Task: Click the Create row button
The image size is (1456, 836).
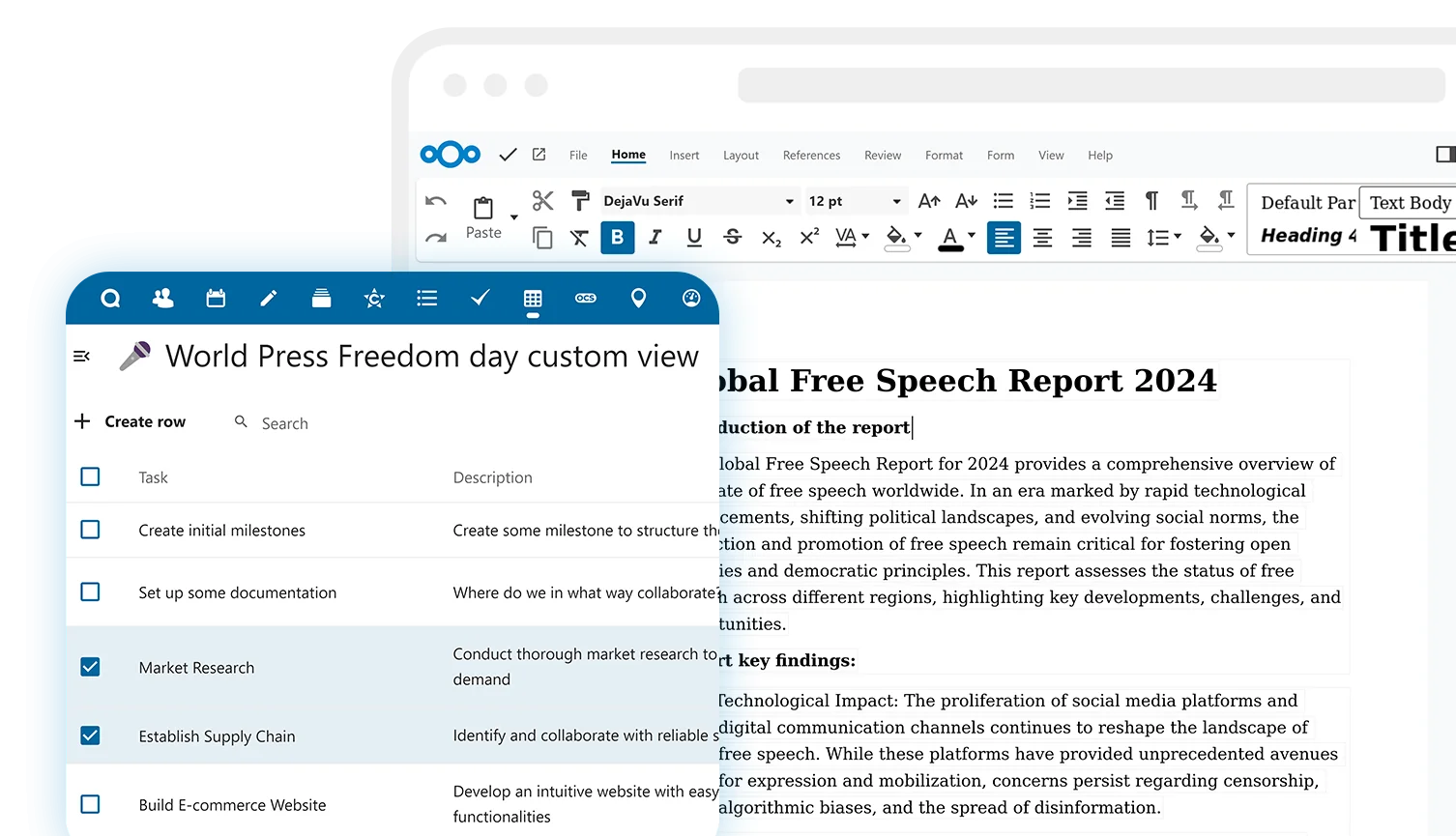Action: pos(131,421)
